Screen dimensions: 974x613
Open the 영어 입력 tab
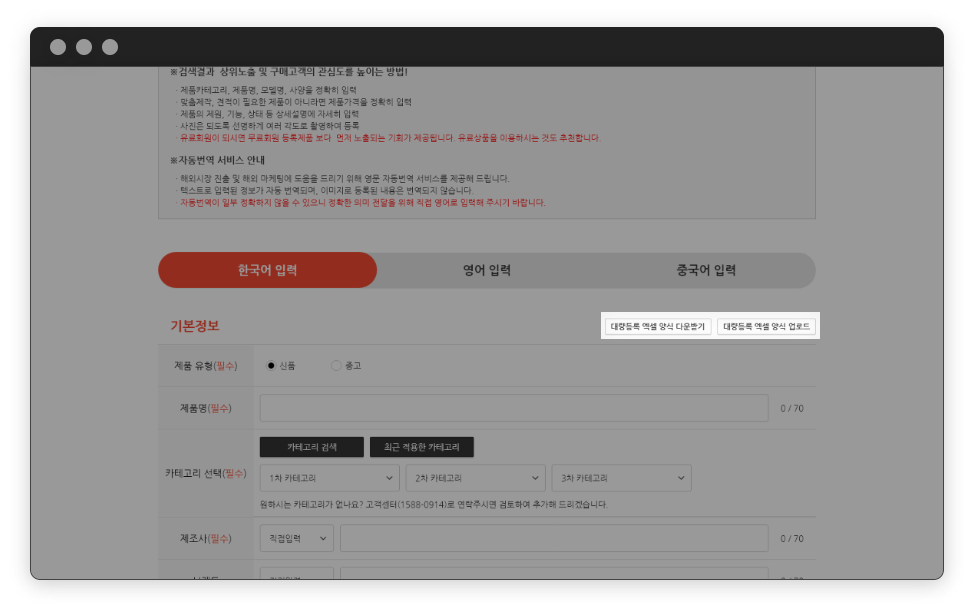tap(487, 270)
